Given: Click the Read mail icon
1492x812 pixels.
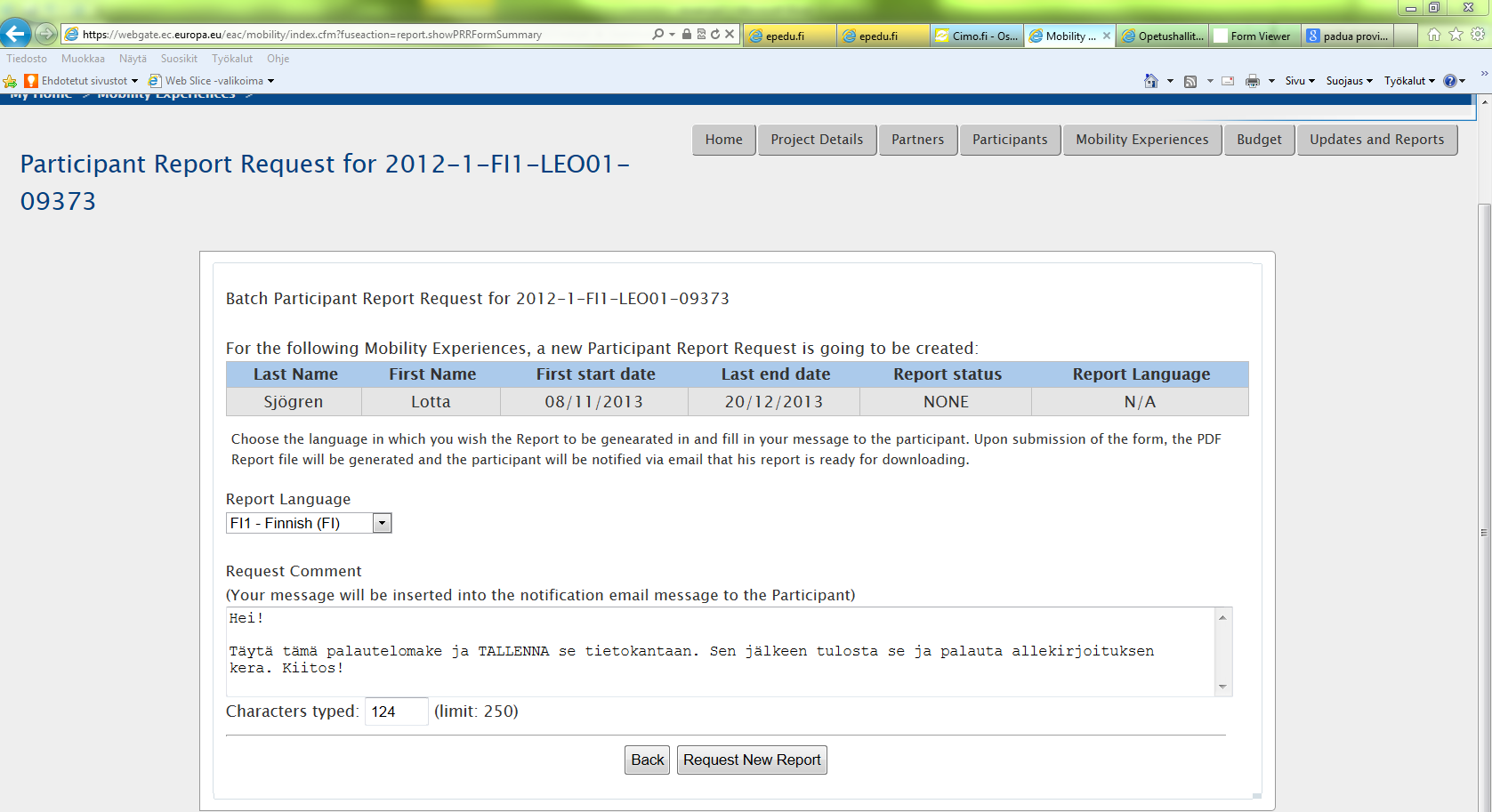Looking at the screenshot, I should click(x=1228, y=81).
